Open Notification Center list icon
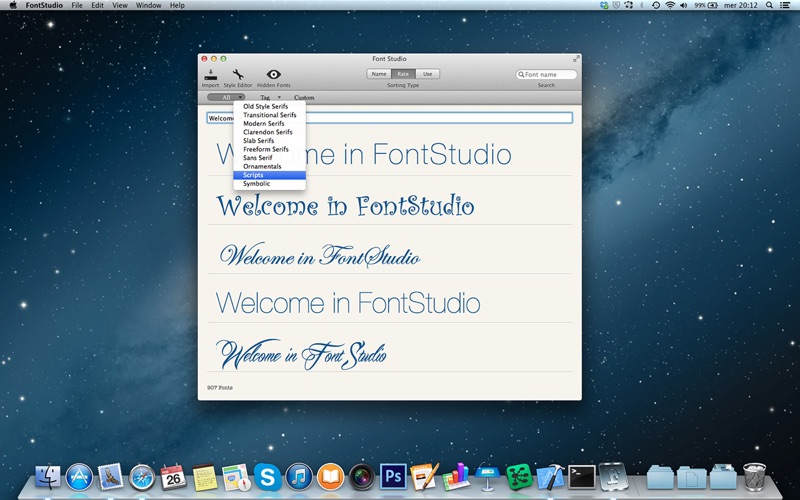Image resolution: width=800 pixels, height=500 pixels. pyautogui.click(x=785, y=5)
